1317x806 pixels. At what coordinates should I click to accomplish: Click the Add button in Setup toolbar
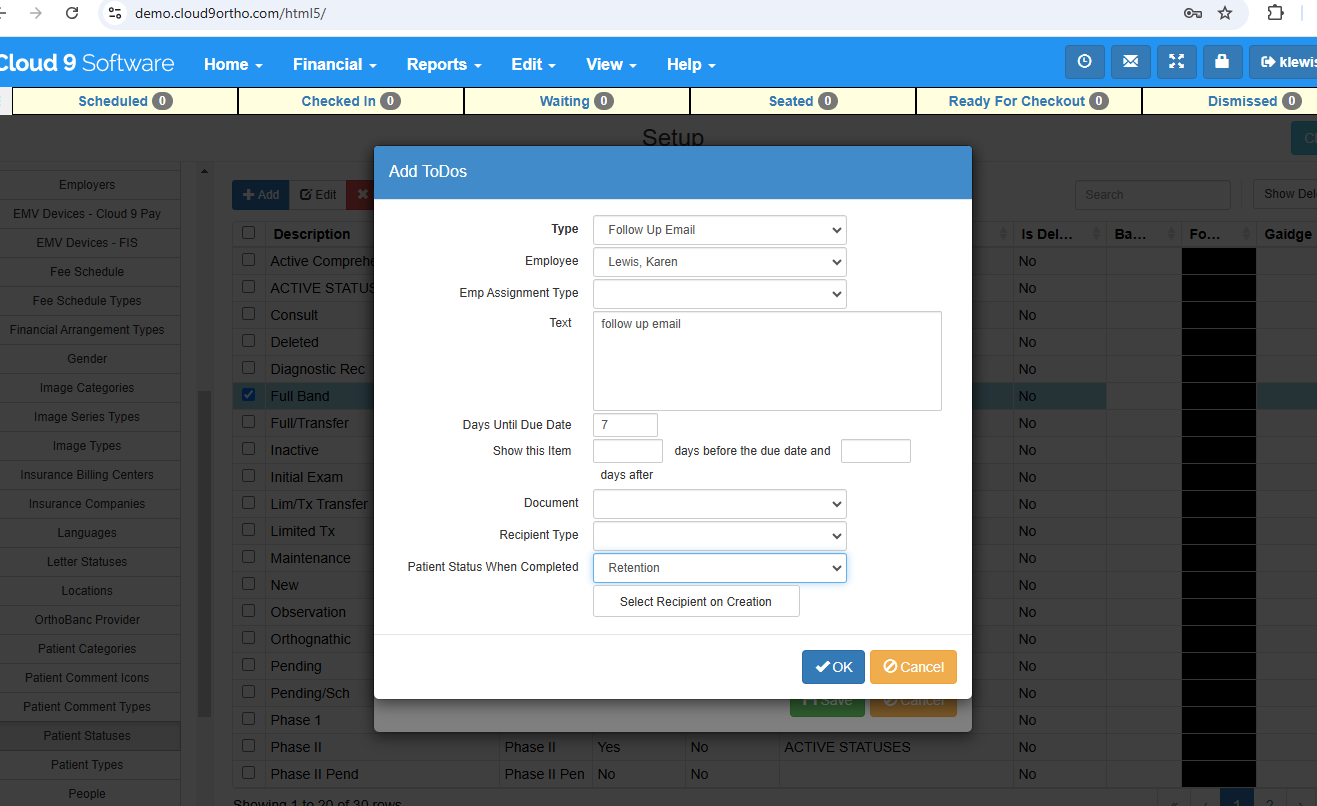(x=261, y=195)
